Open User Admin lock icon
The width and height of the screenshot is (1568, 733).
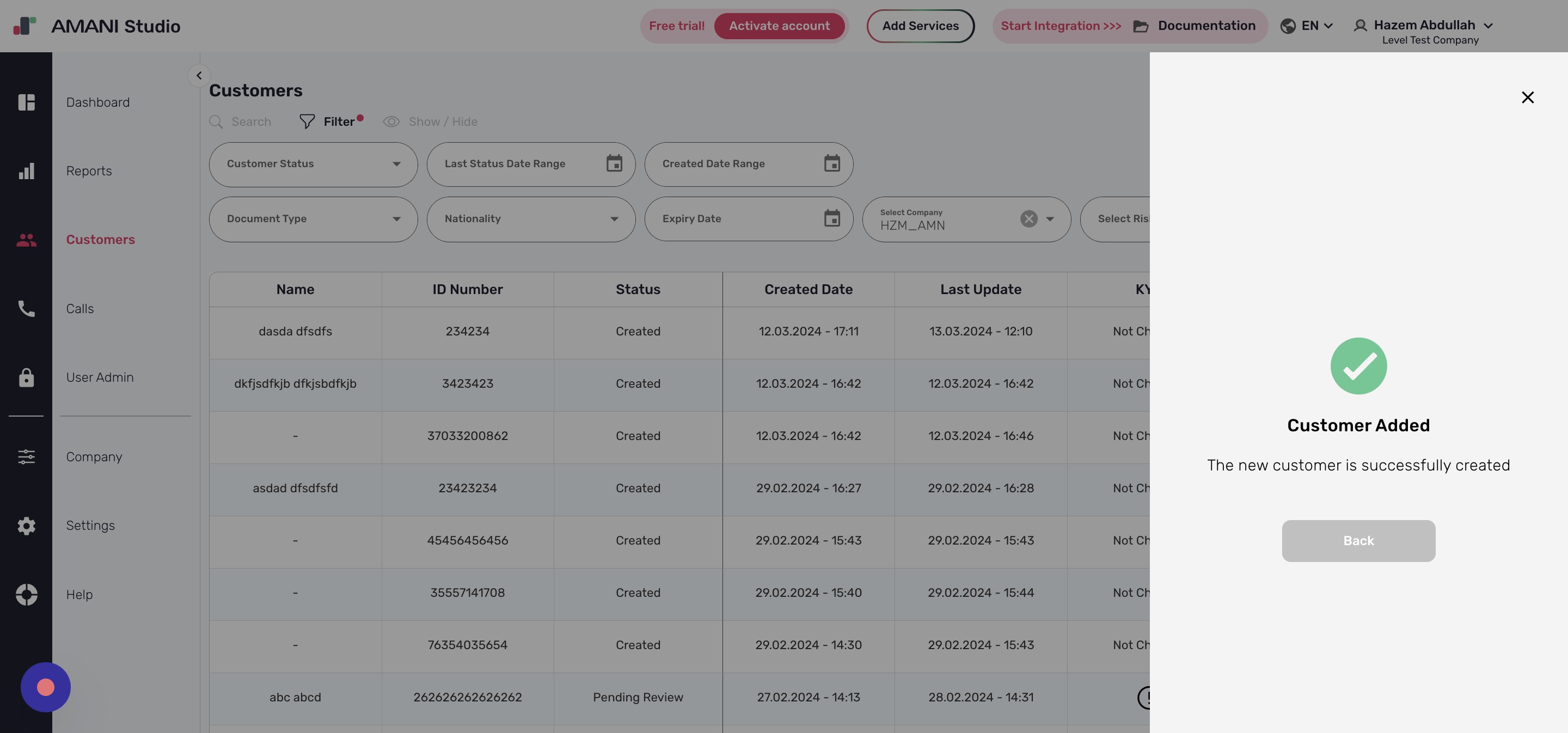(26, 377)
